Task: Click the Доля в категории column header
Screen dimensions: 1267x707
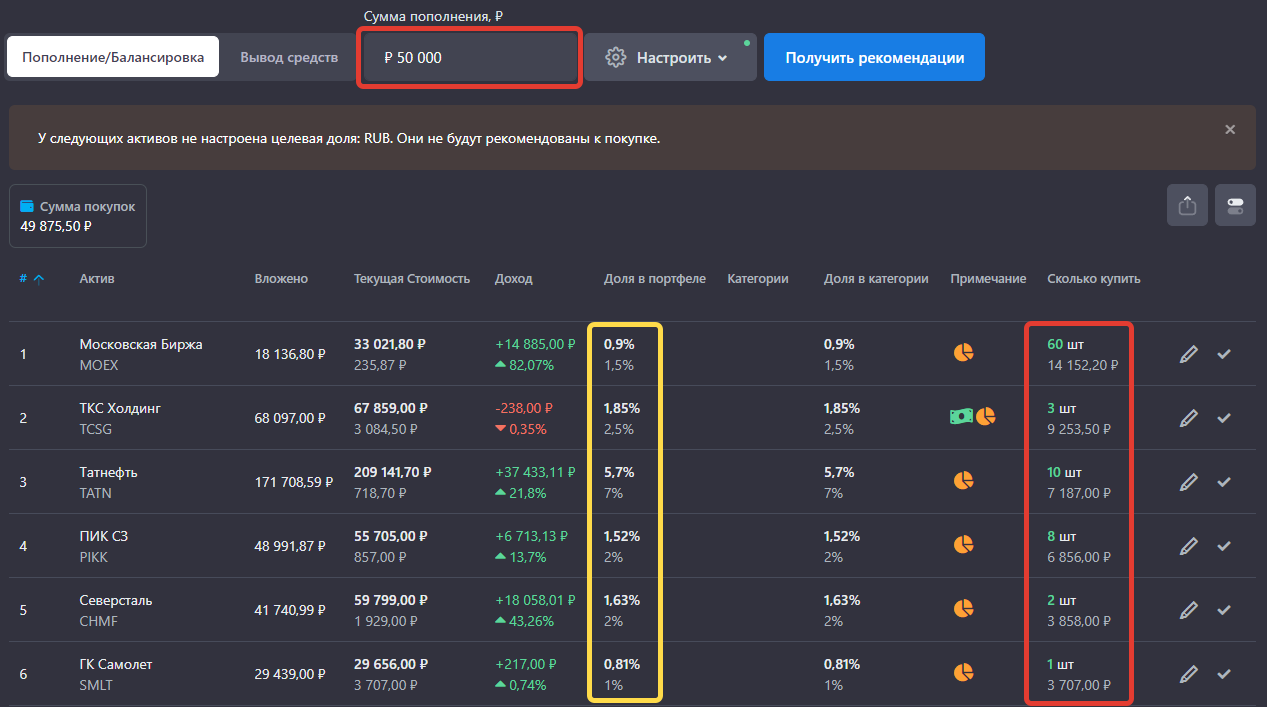Action: coord(876,279)
